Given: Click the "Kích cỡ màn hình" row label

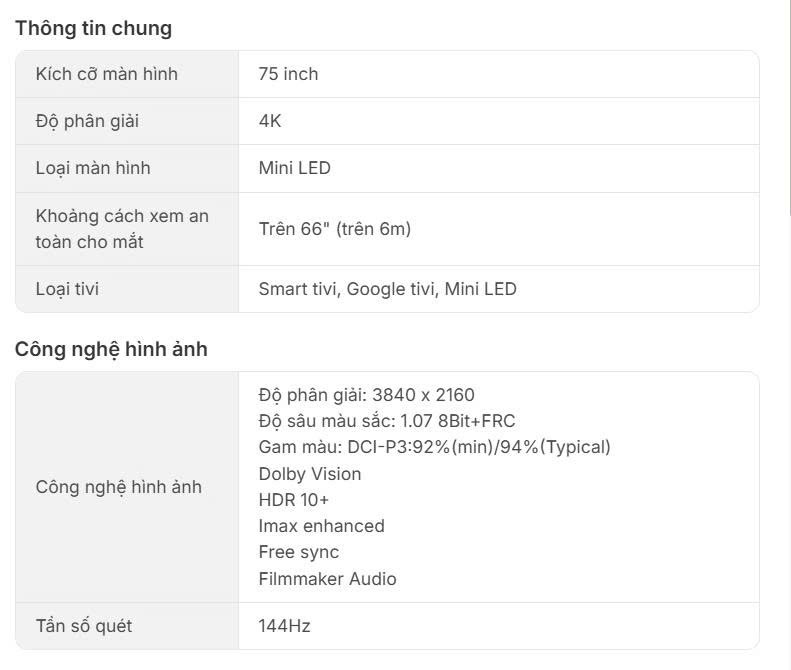Looking at the screenshot, I should point(106,74).
